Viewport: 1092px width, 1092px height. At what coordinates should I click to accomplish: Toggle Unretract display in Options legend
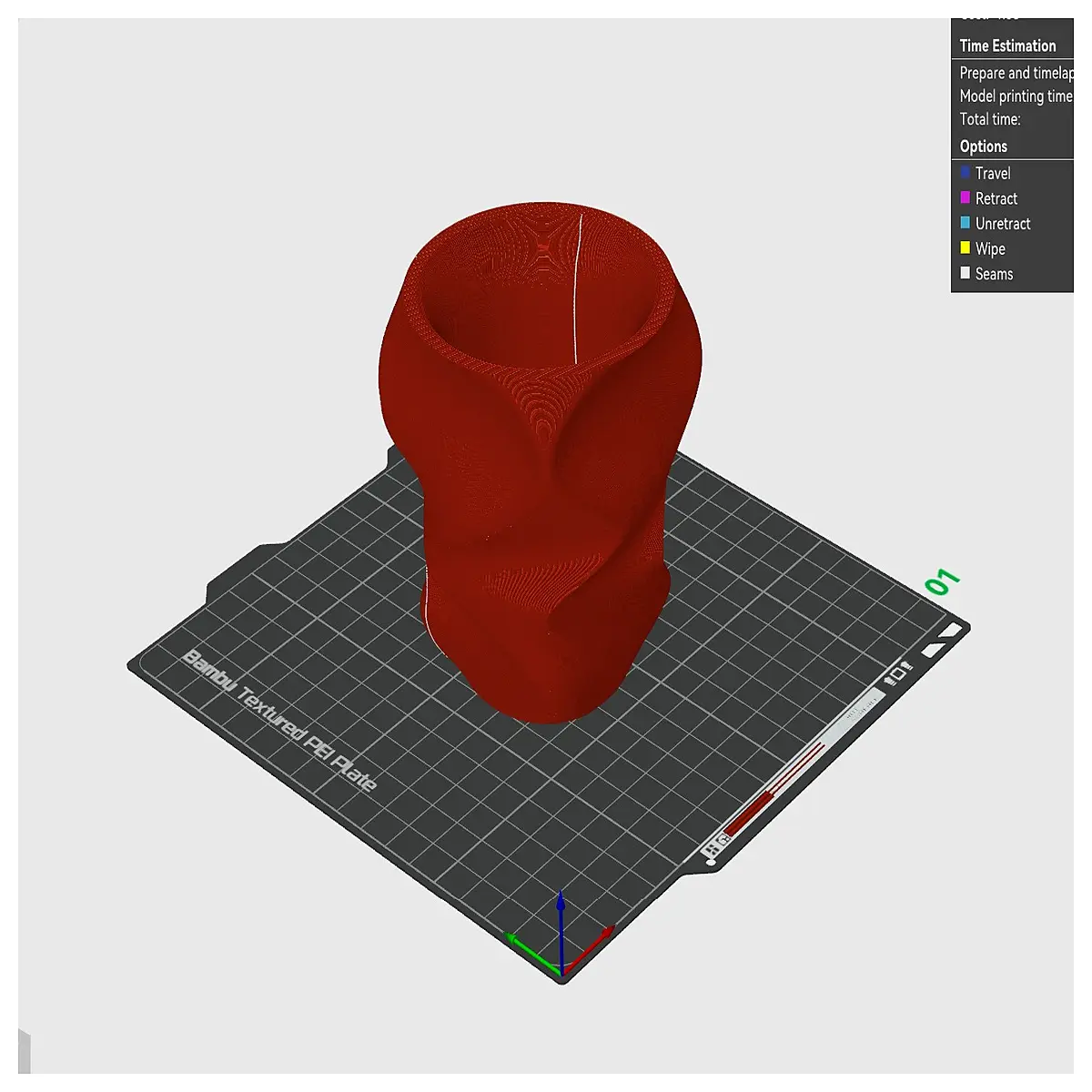click(x=995, y=223)
